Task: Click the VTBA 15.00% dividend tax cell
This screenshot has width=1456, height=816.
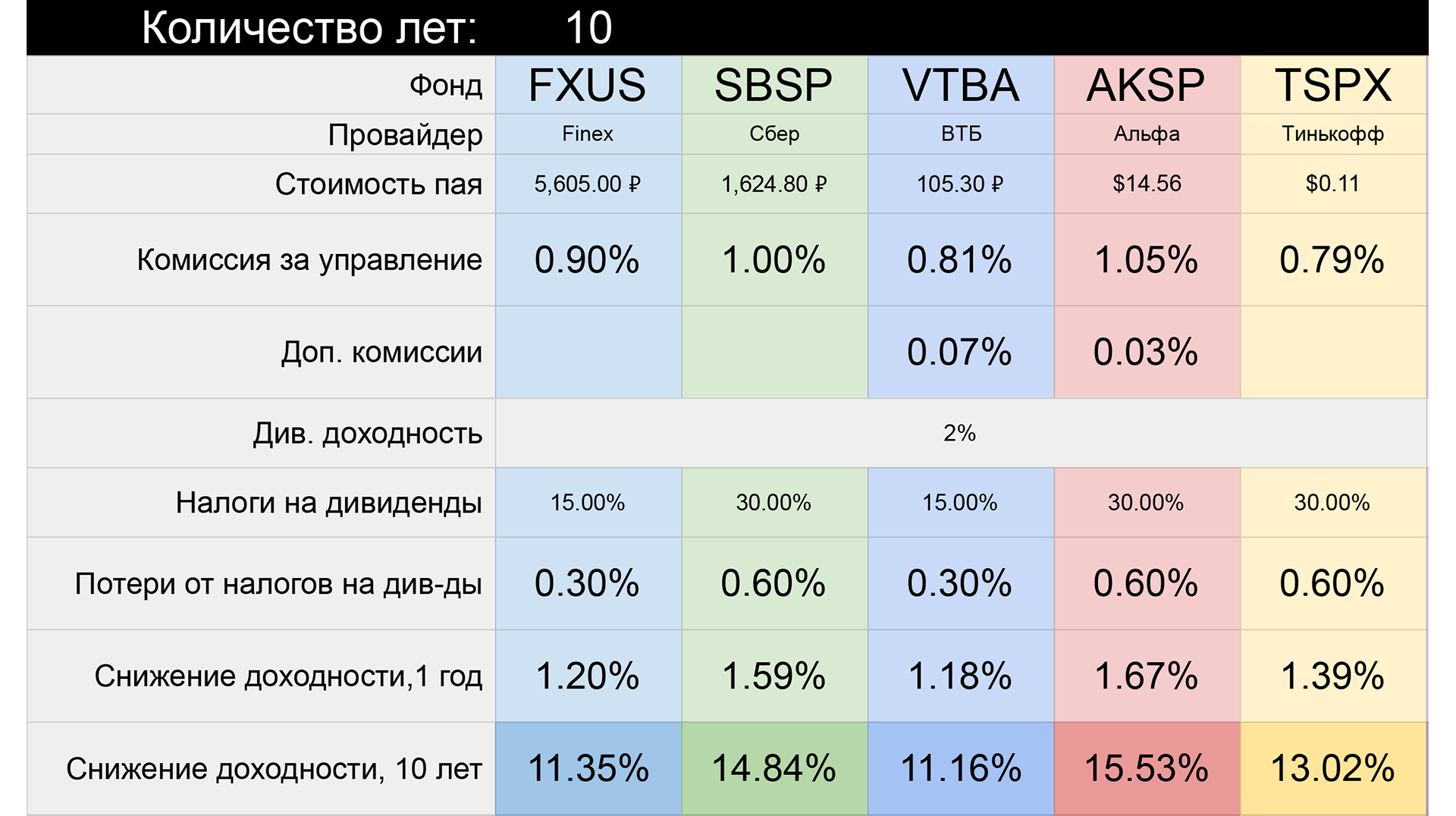Action: pyautogui.click(x=960, y=503)
